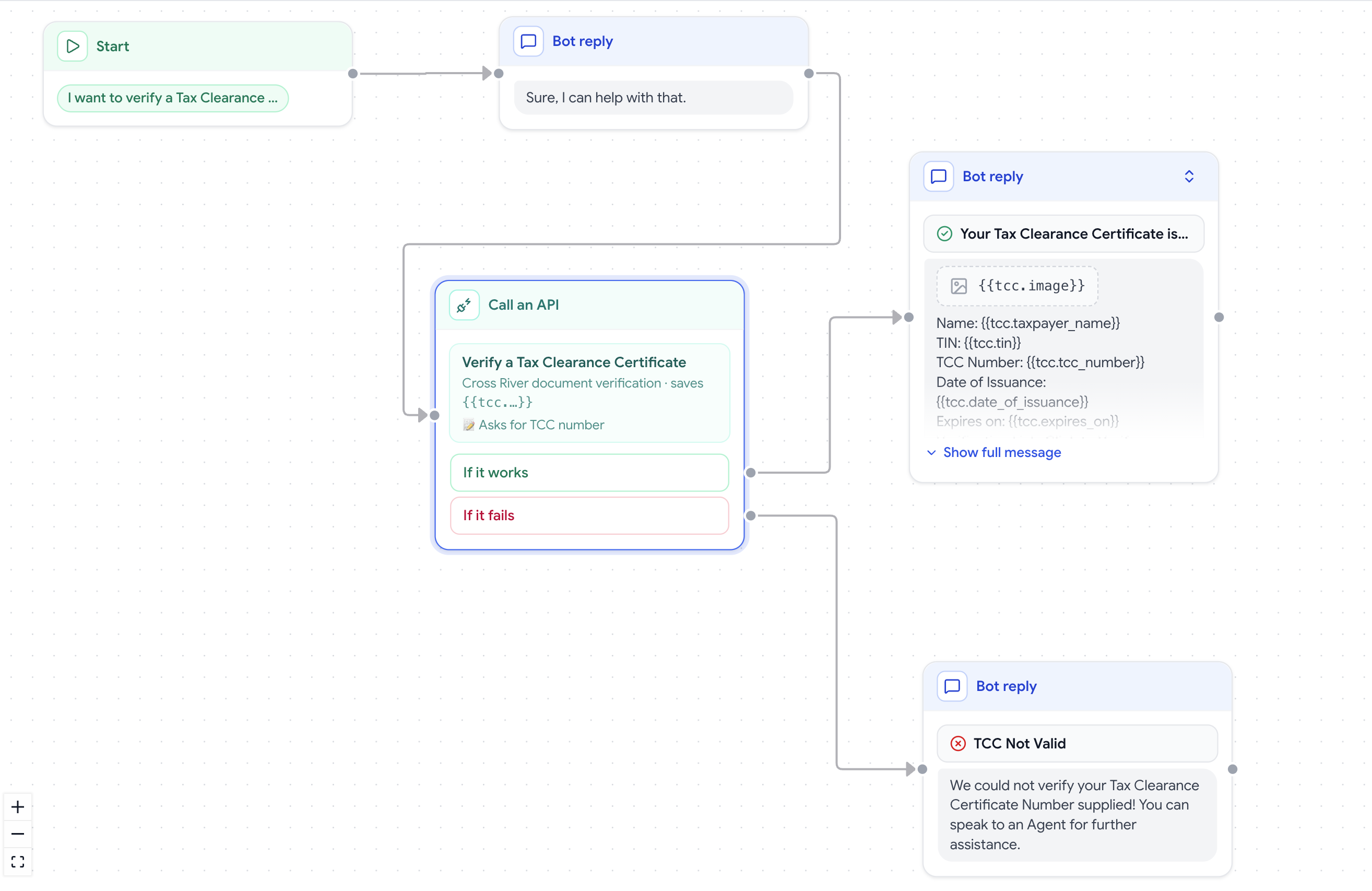Click the chat icon on first Bot reply
Image resolution: width=1372 pixels, height=891 pixels.
[528, 41]
